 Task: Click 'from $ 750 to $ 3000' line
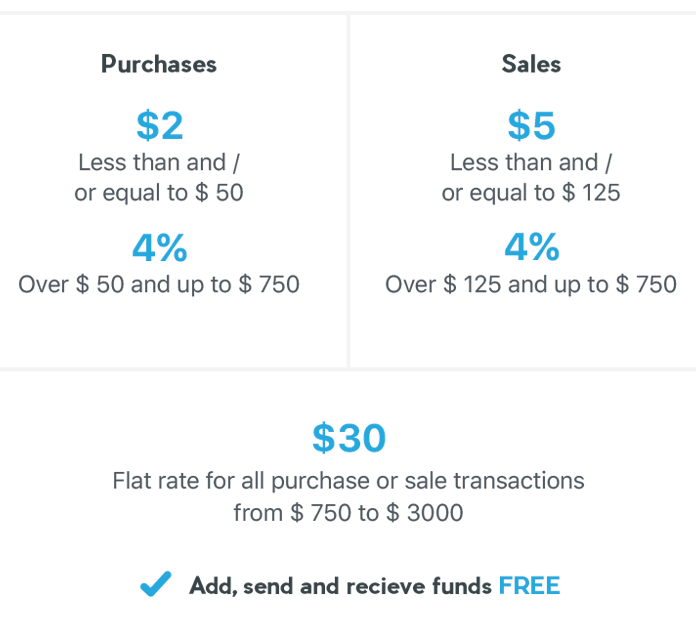coord(348,513)
